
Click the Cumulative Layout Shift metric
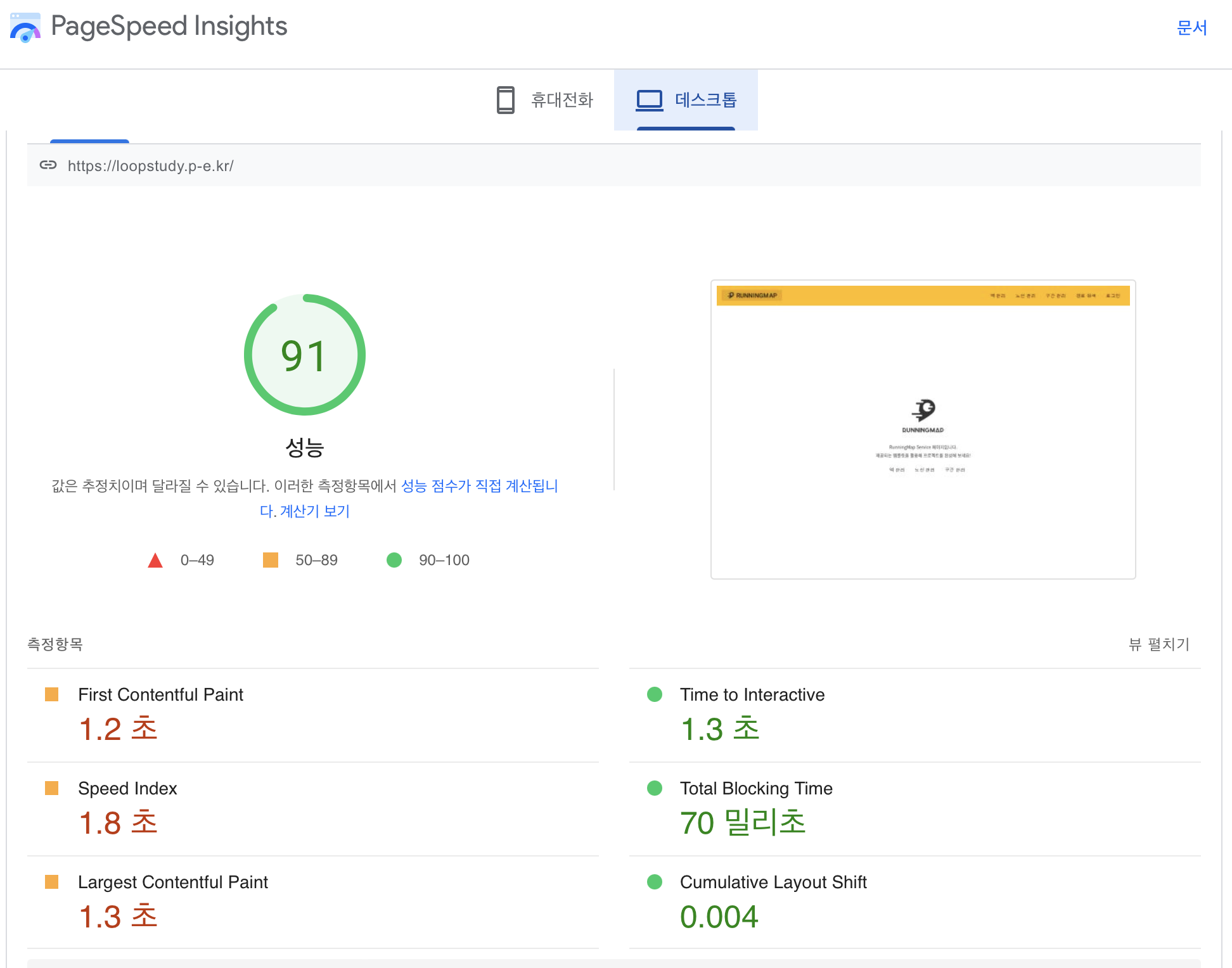click(773, 882)
